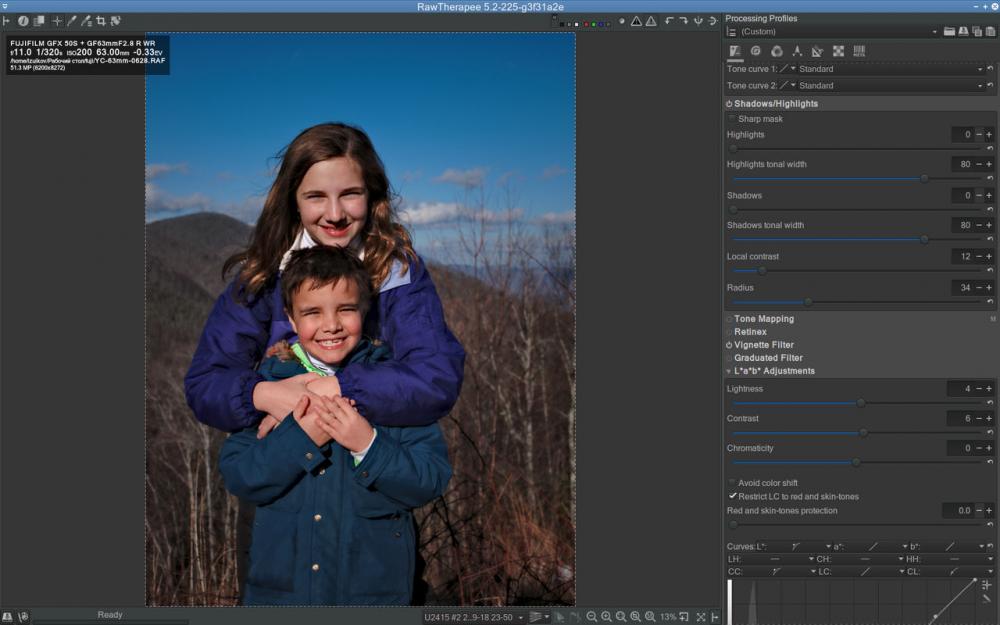Open Tone curve 2 Standard mode dropdown
This screenshot has width=1000, height=625.
coord(890,85)
